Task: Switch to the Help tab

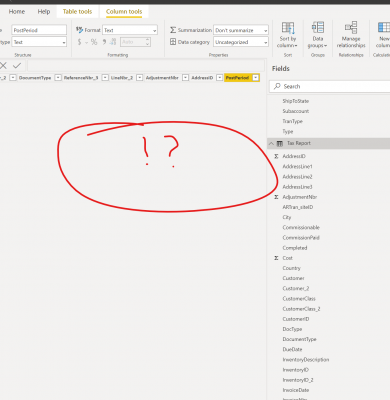Action: point(44,12)
